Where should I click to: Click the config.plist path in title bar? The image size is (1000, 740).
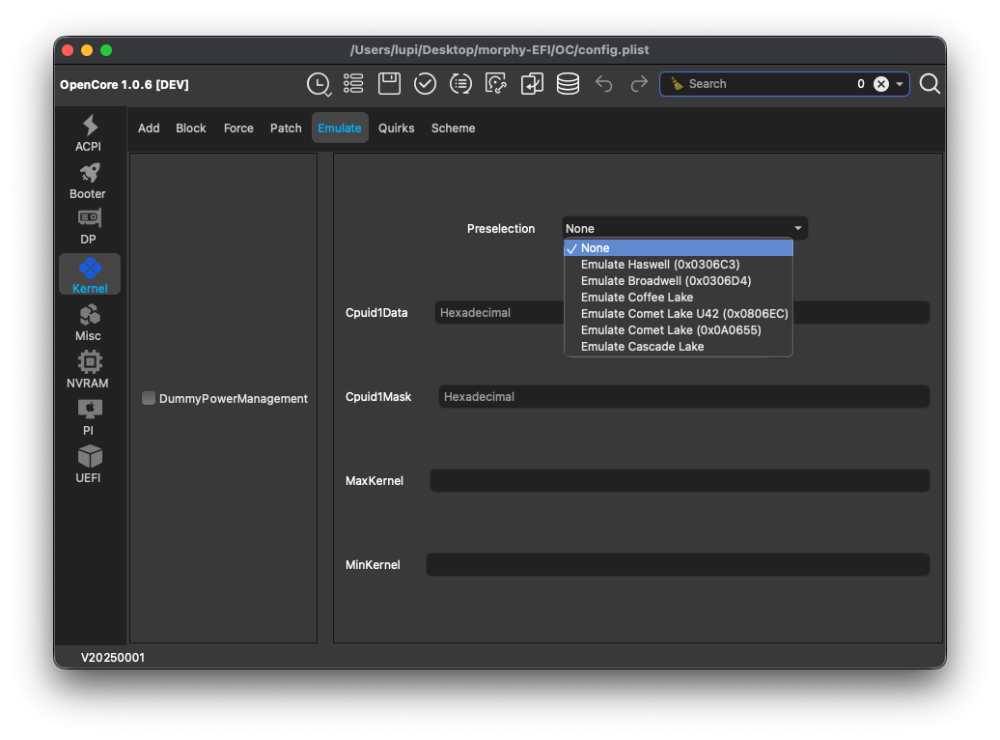pos(499,50)
